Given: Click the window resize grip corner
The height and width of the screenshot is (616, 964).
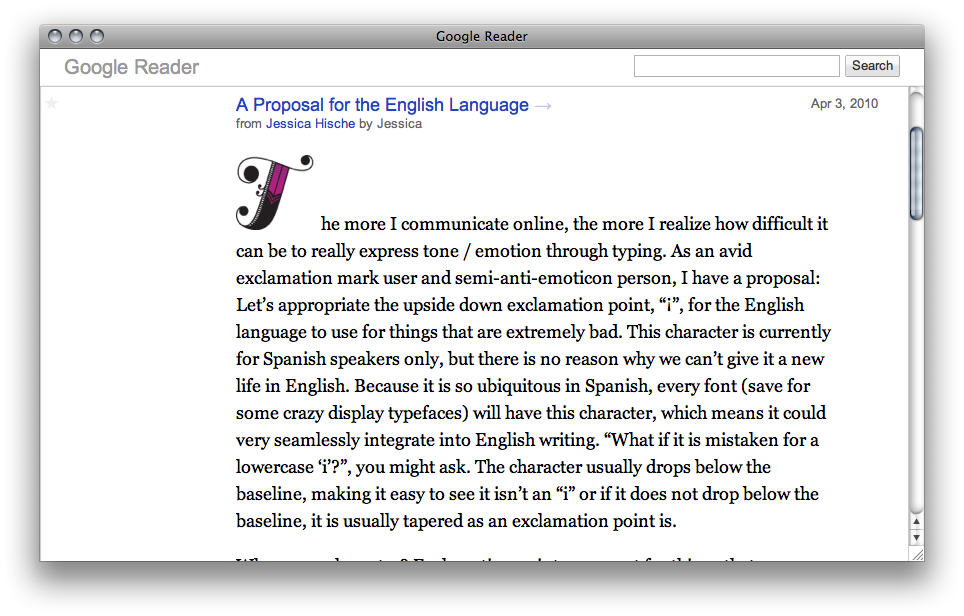Looking at the screenshot, I should tap(916, 553).
